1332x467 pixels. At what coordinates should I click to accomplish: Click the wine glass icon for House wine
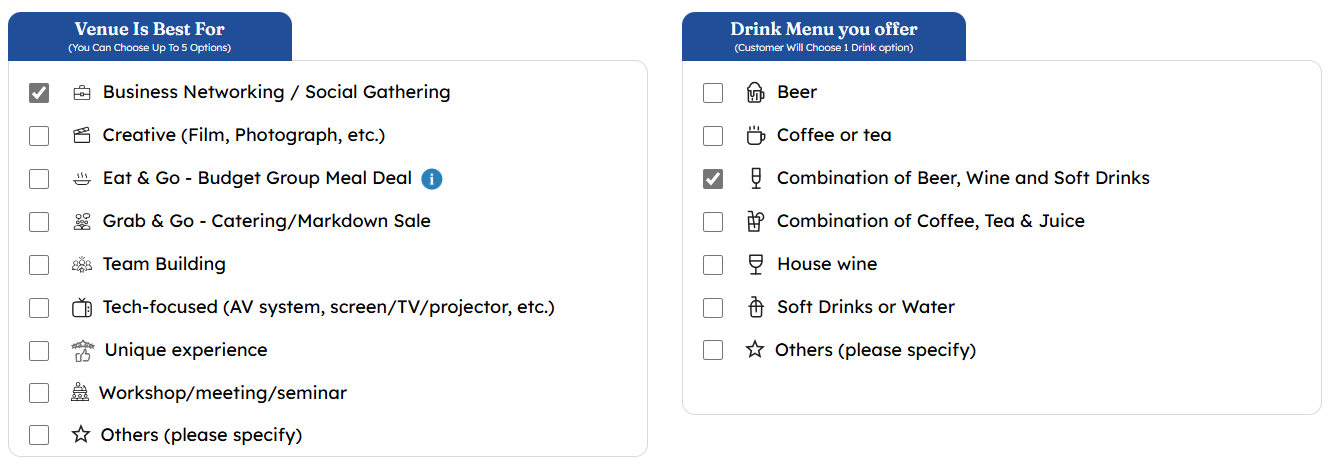[x=756, y=264]
